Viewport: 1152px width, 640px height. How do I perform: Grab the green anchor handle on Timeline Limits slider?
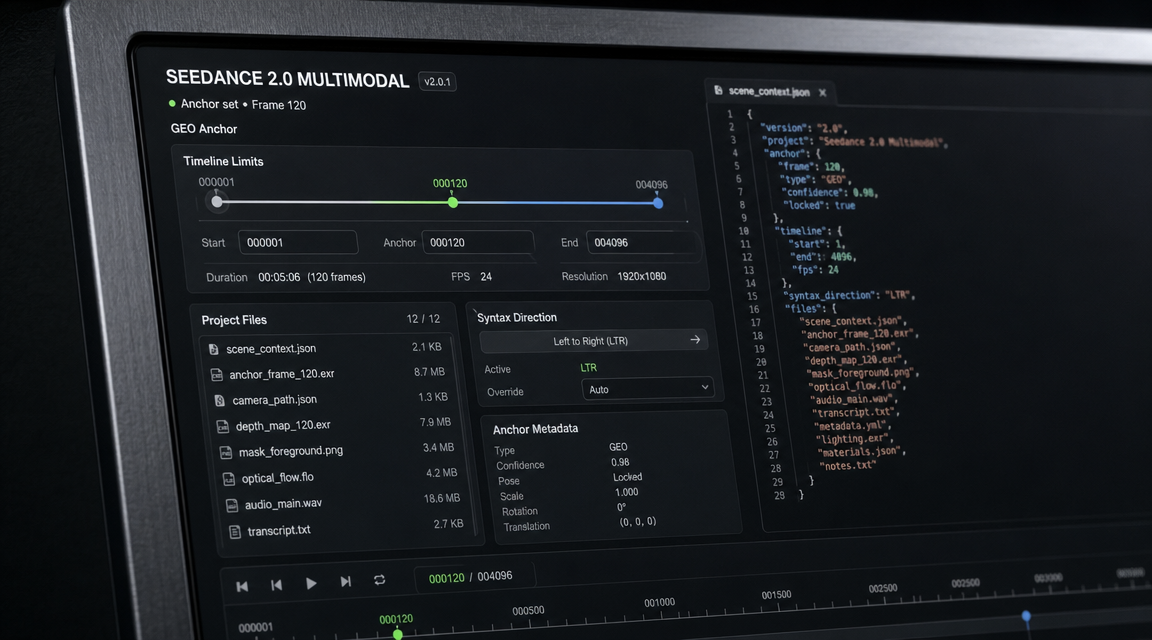(x=453, y=202)
